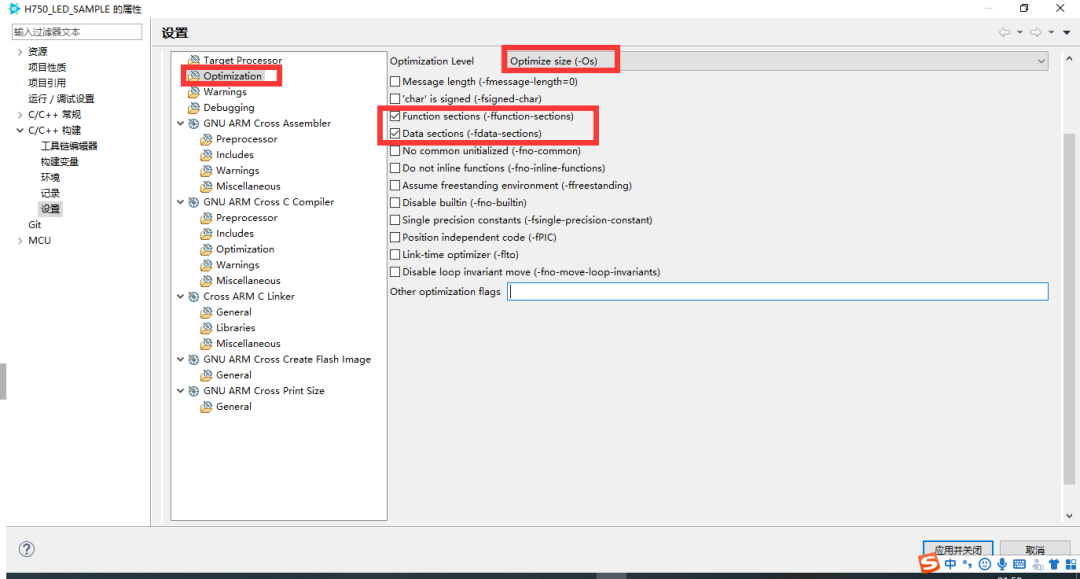The height and width of the screenshot is (579, 1080).
Task: Open the top-level Optimization page
Action: click(232, 76)
